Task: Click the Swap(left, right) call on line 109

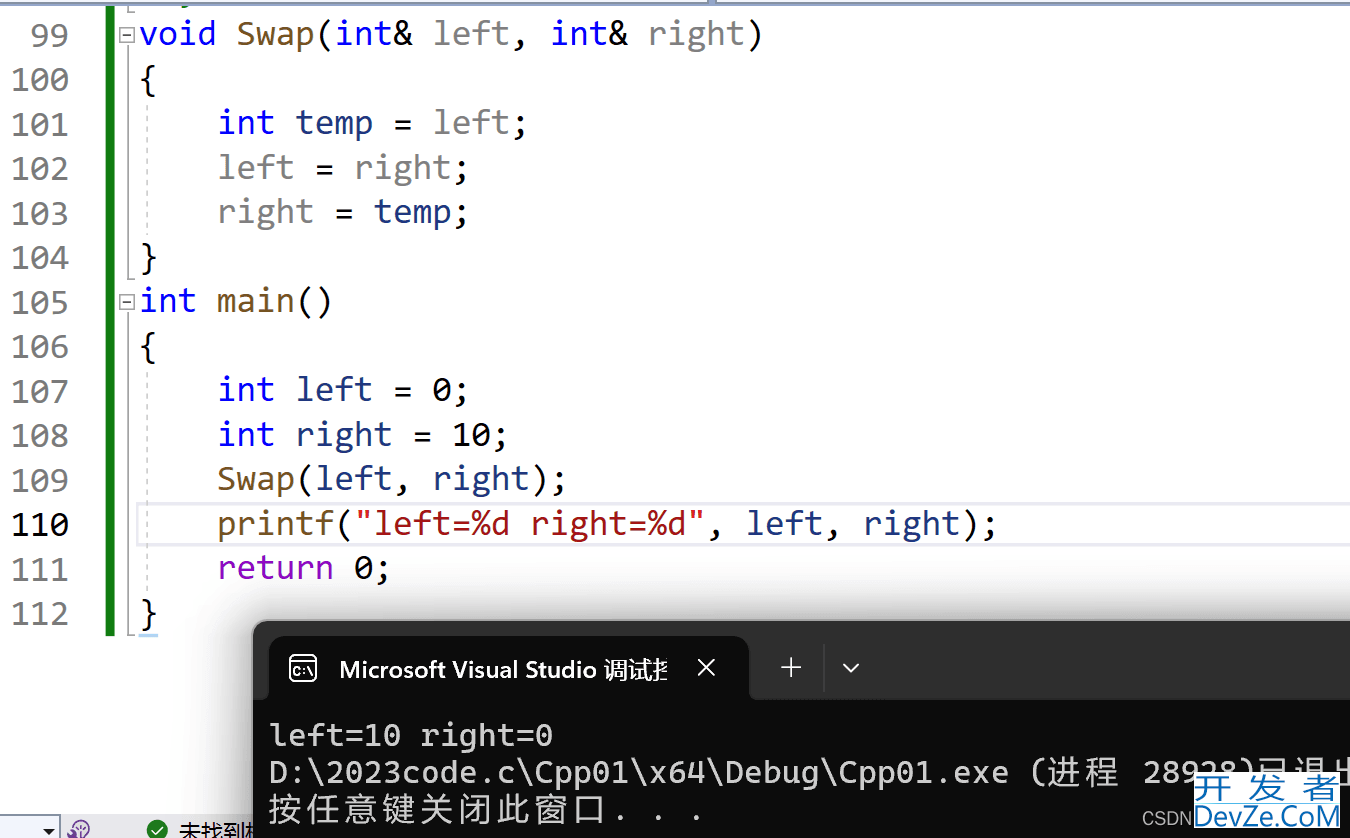Action: tap(392, 479)
